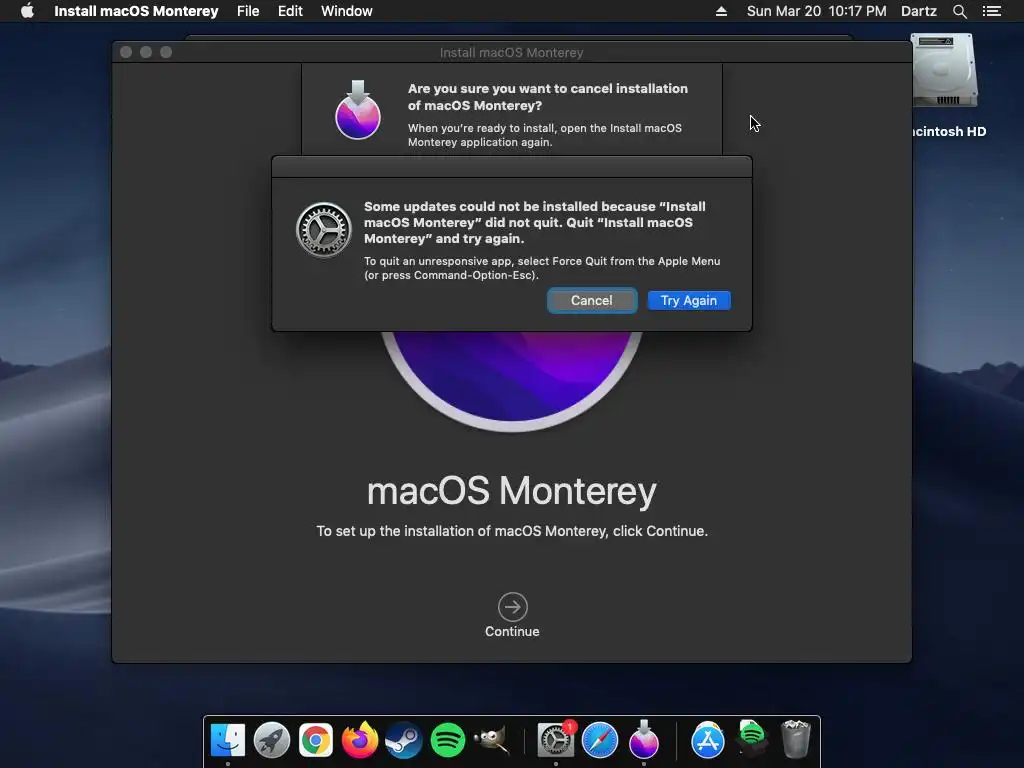The width and height of the screenshot is (1024, 768).
Task: Open the Spotify installer stack in Dock
Action: tap(752, 739)
